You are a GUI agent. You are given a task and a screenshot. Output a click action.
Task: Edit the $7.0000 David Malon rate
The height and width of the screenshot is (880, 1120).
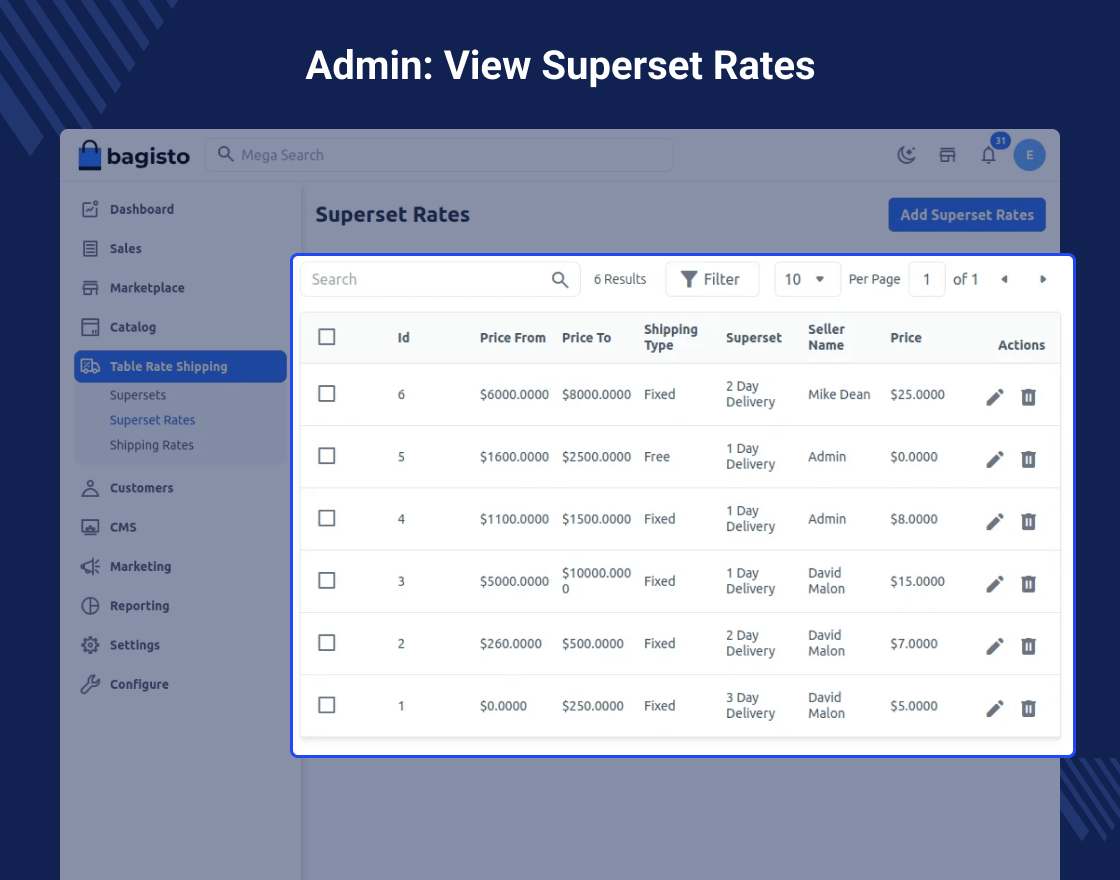[994, 646]
